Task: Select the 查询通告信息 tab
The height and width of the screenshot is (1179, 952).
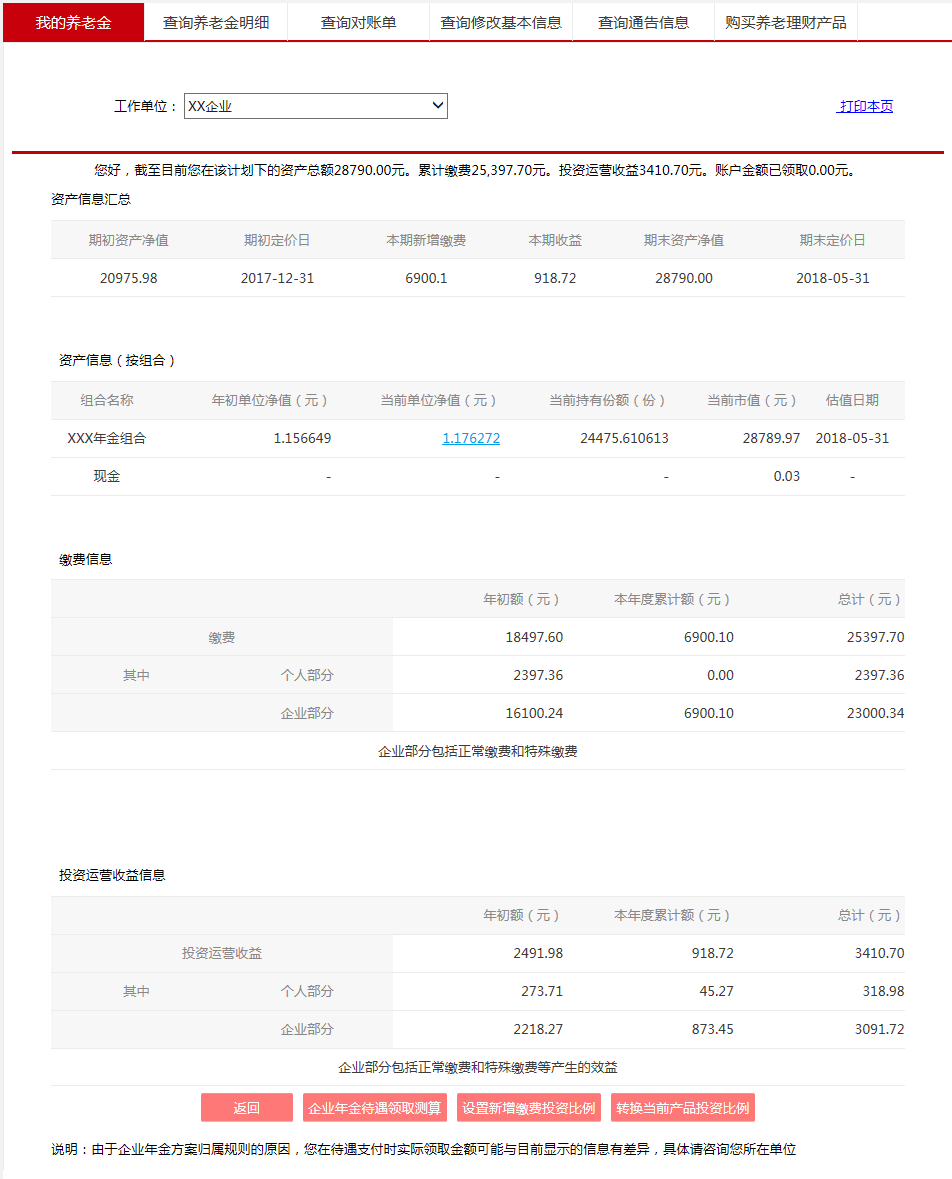Action: (643, 22)
